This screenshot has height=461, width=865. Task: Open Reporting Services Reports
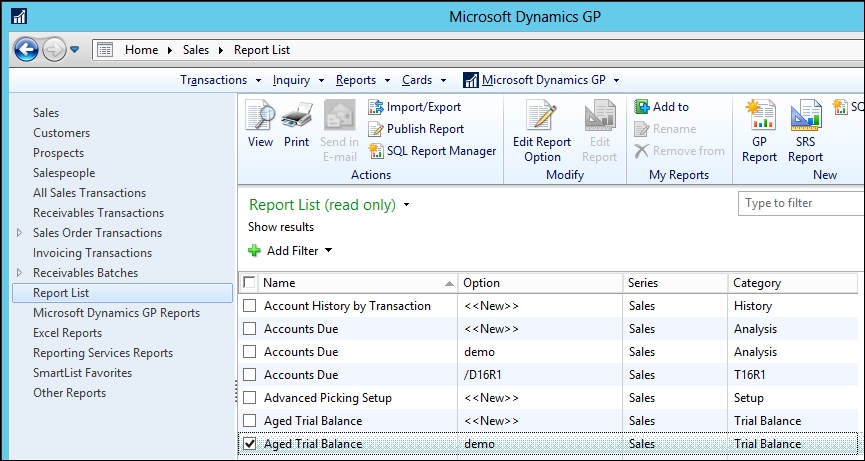pos(103,353)
